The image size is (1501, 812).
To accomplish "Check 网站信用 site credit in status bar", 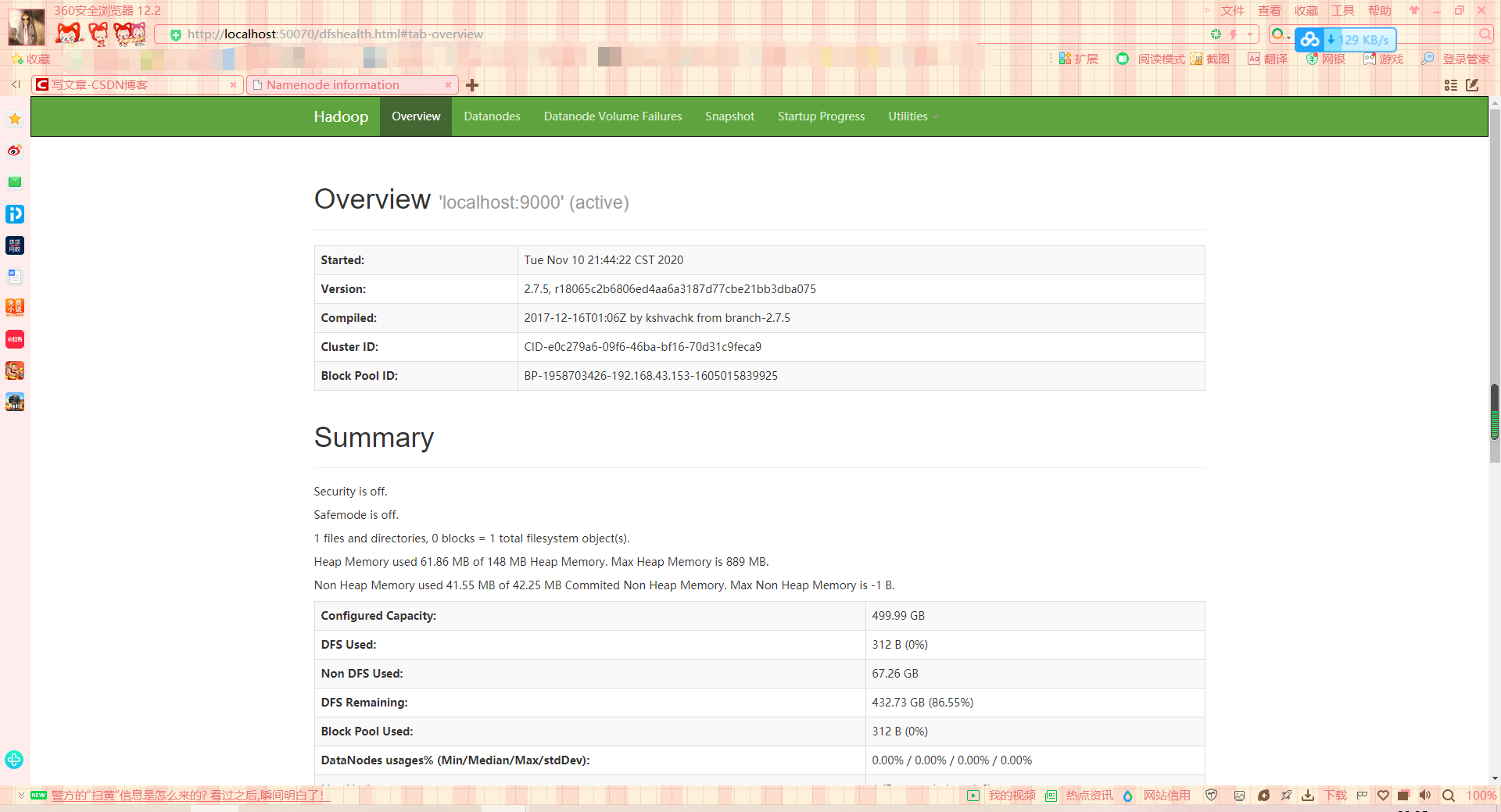I will coord(1157,795).
